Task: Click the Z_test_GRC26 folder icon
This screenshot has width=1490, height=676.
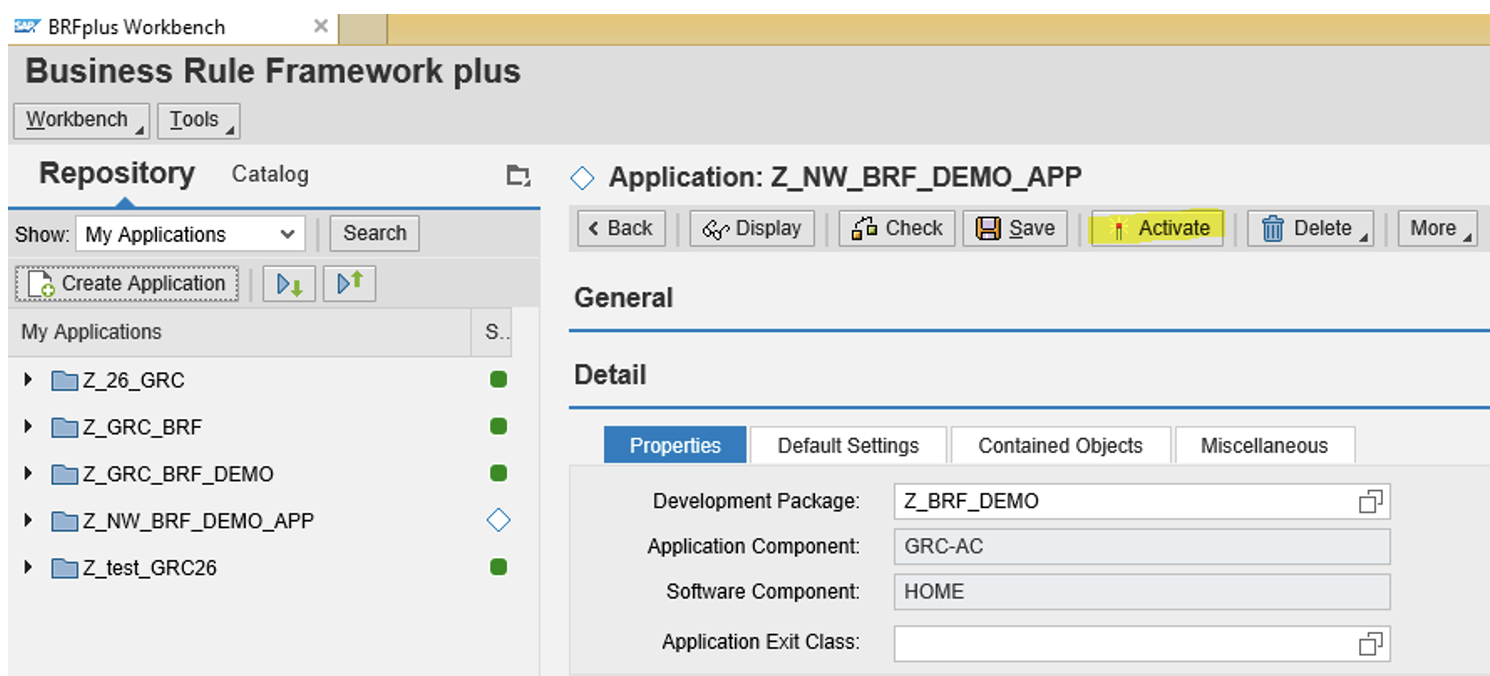Action: click(x=65, y=568)
